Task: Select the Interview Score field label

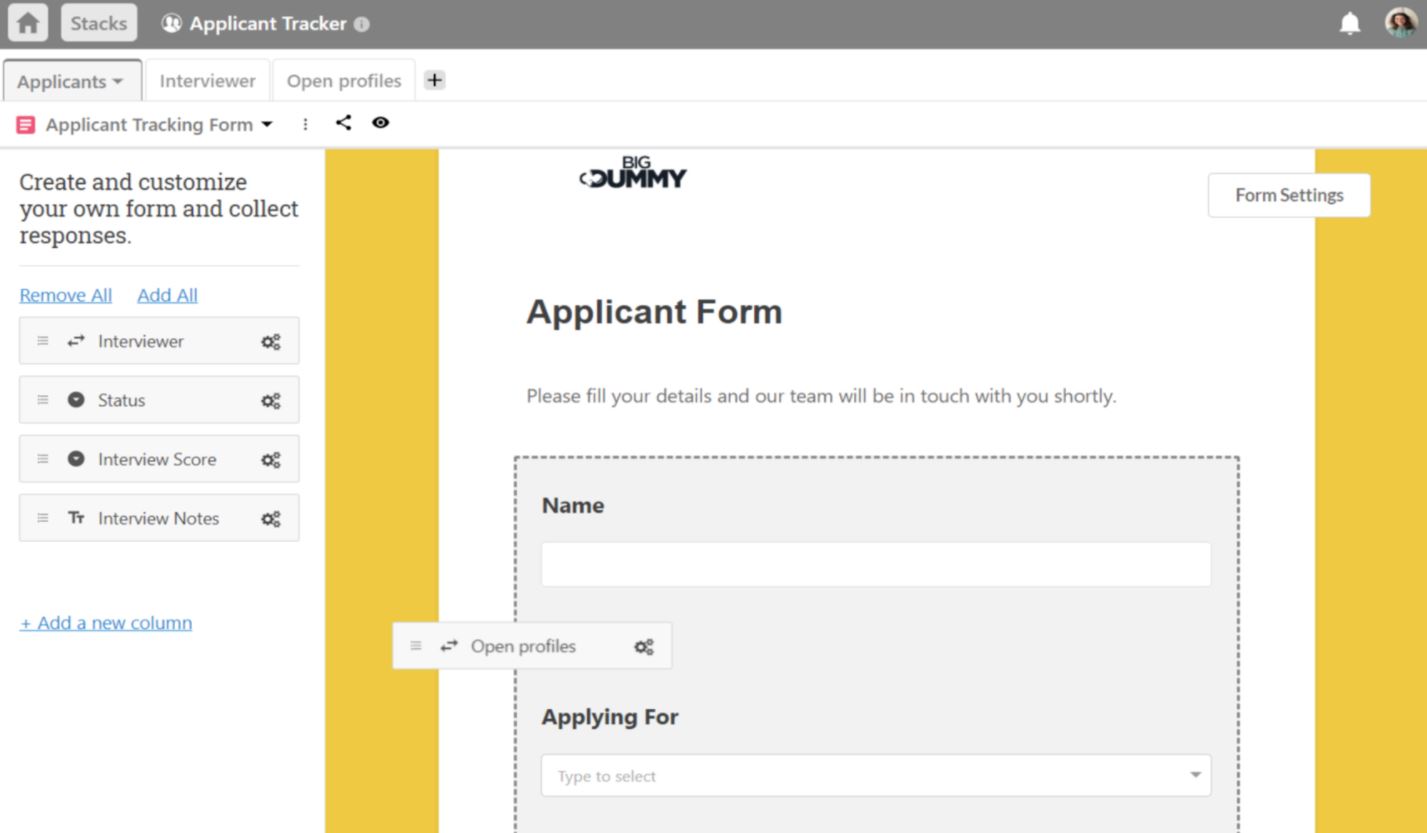Action: [x=157, y=459]
